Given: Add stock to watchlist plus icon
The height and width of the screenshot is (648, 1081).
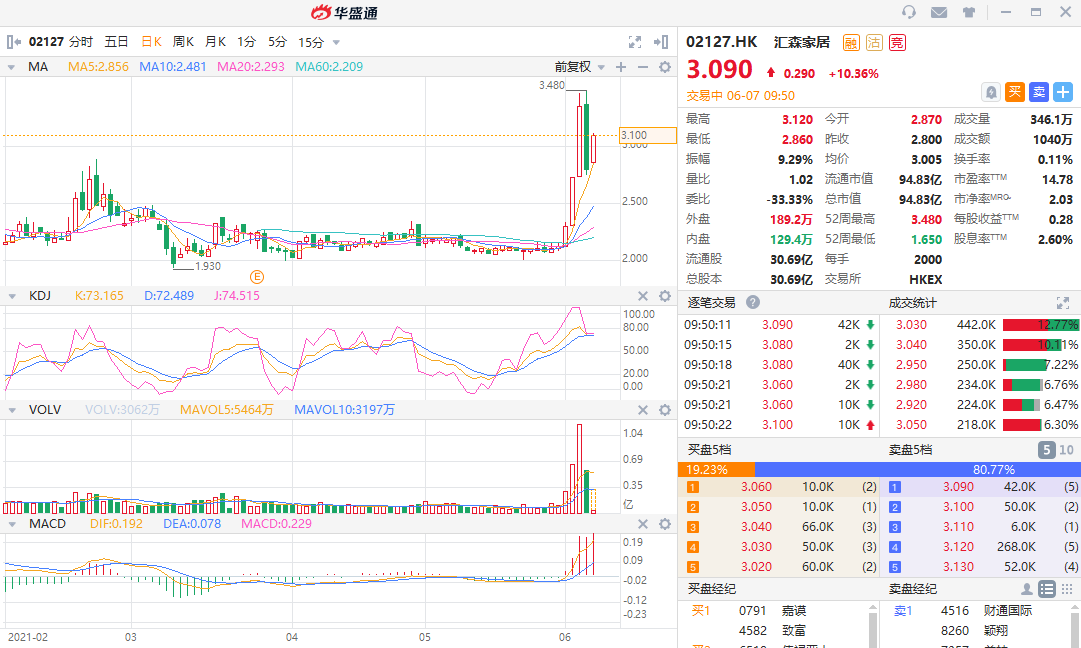Looking at the screenshot, I should coord(1063,92).
